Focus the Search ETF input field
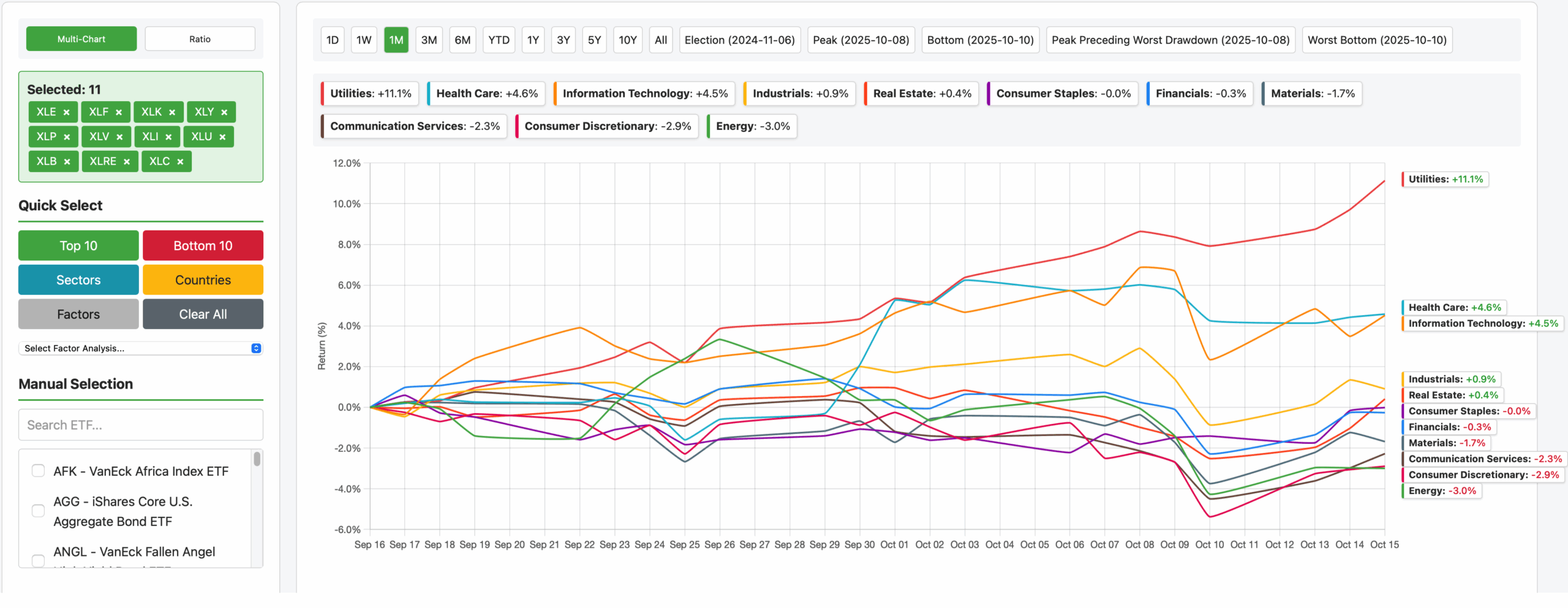The width and height of the screenshot is (1568, 608). 141,425
